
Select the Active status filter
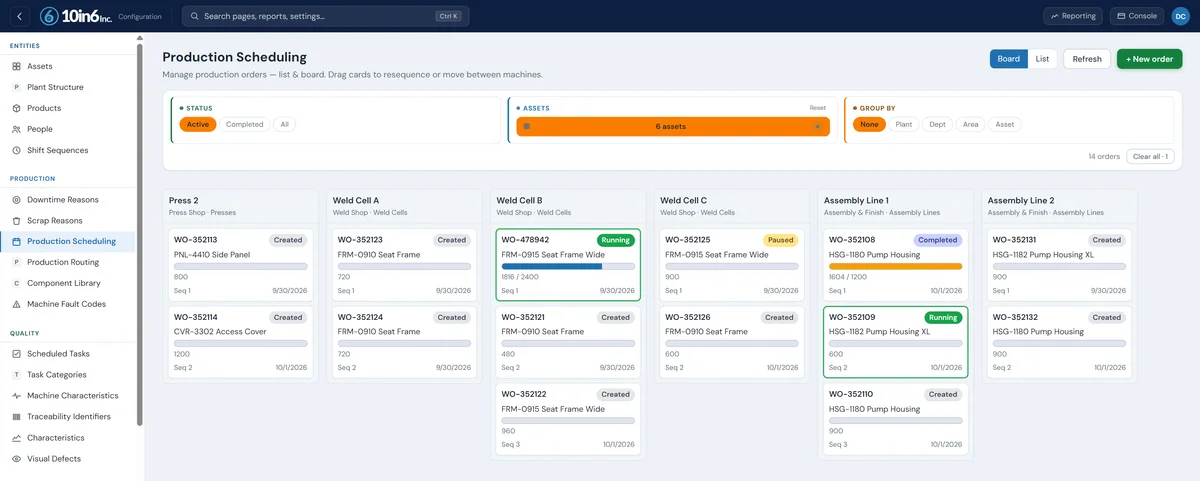pos(198,125)
